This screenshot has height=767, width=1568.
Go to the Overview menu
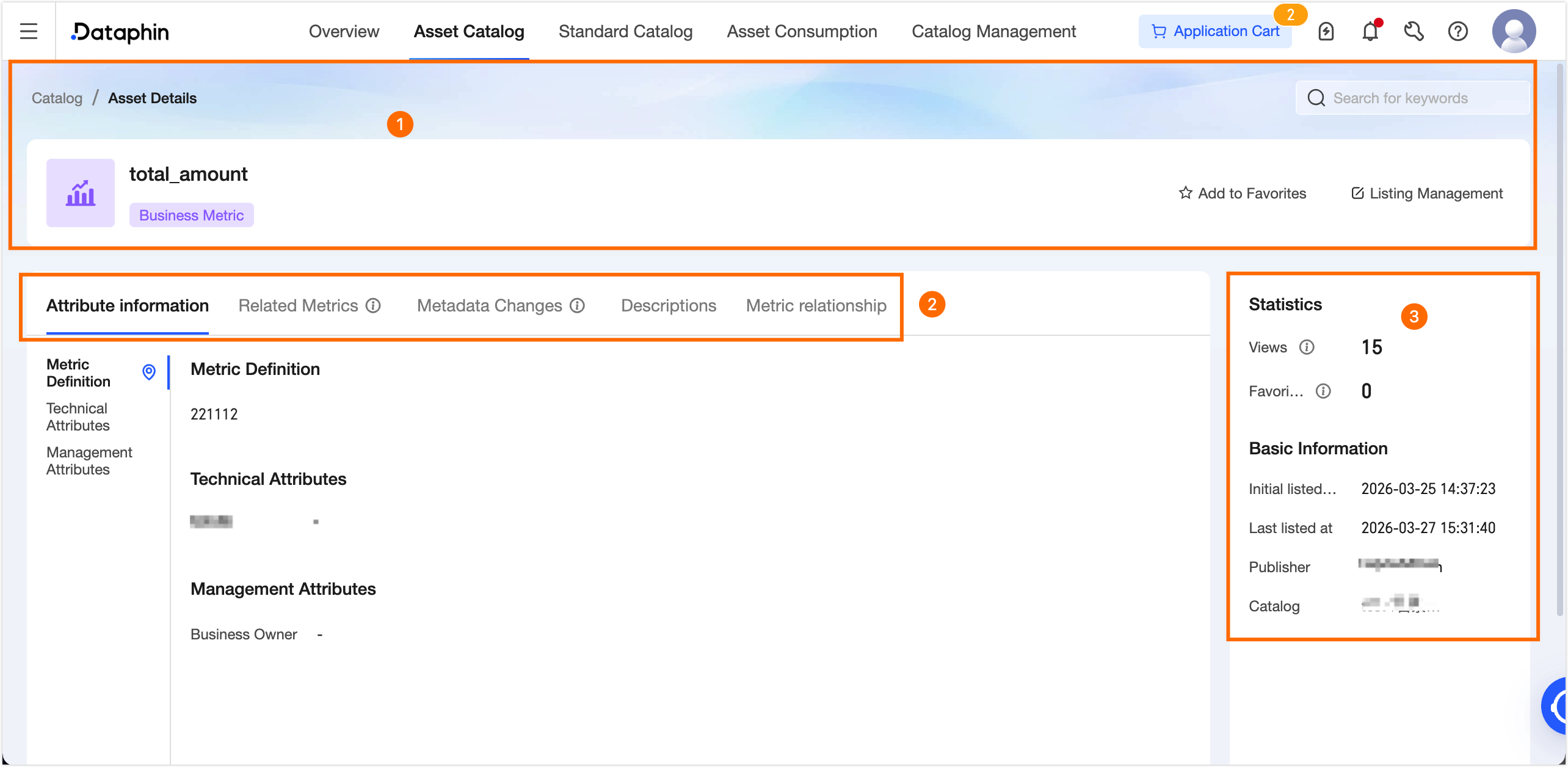coord(344,32)
